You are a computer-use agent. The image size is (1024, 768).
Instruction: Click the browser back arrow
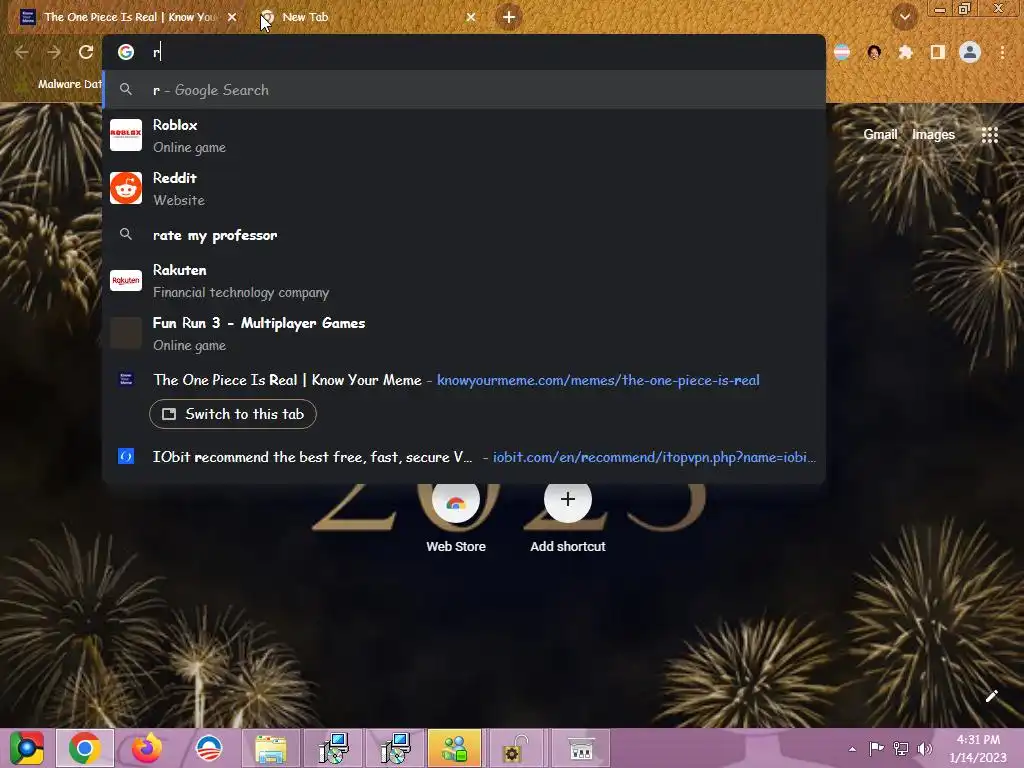pos(22,52)
